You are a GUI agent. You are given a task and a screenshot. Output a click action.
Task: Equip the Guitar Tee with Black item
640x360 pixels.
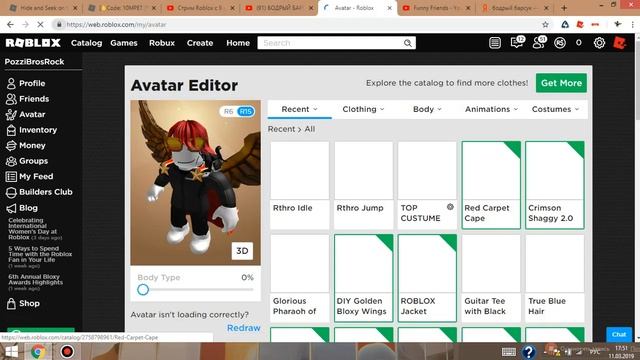491,278
